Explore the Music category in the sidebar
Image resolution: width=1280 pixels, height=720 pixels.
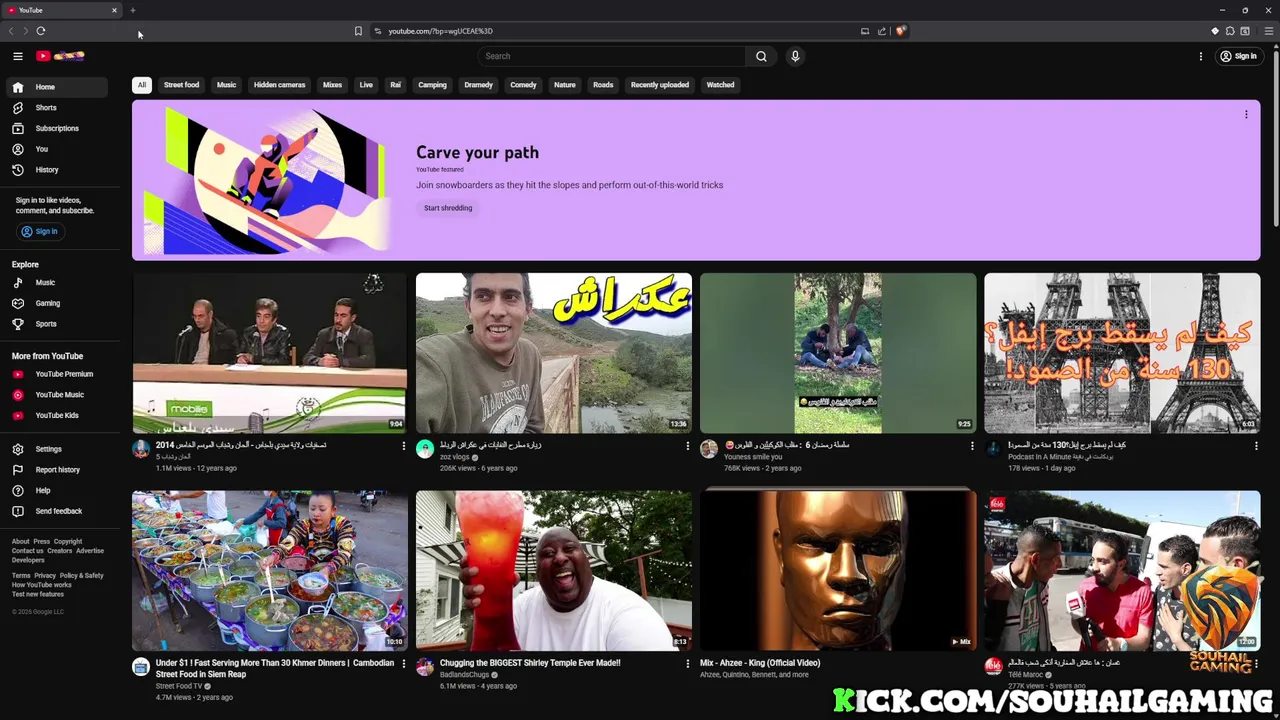pyautogui.click(x=56, y=283)
